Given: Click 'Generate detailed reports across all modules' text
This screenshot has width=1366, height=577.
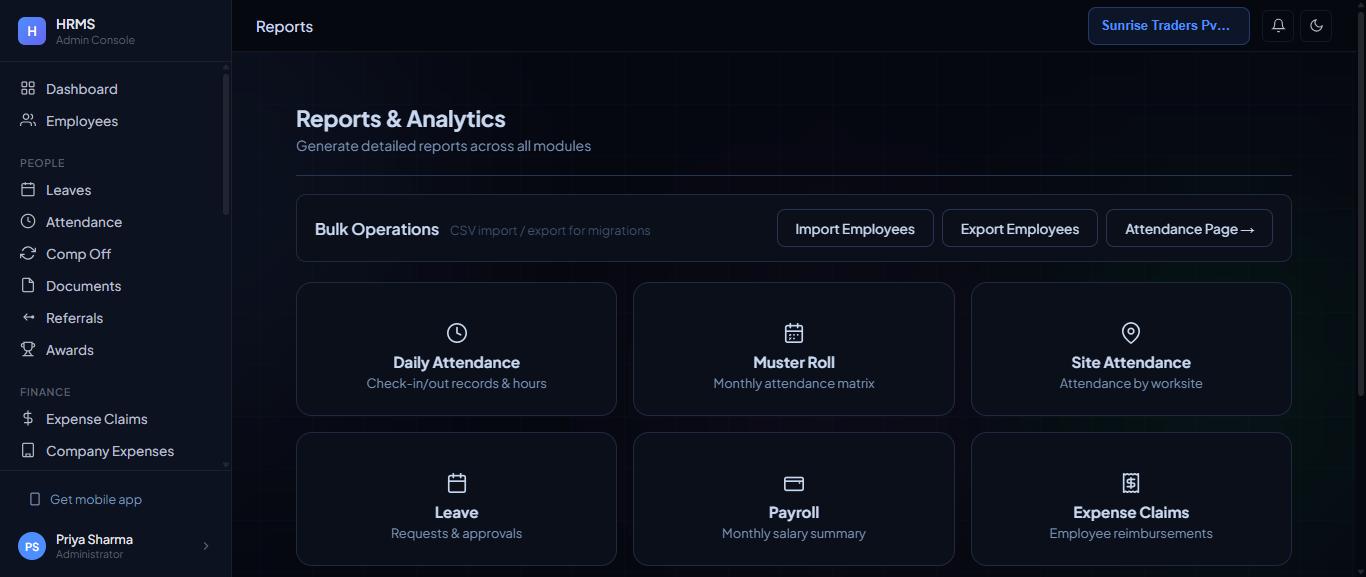Looking at the screenshot, I should pyautogui.click(x=443, y=146).
